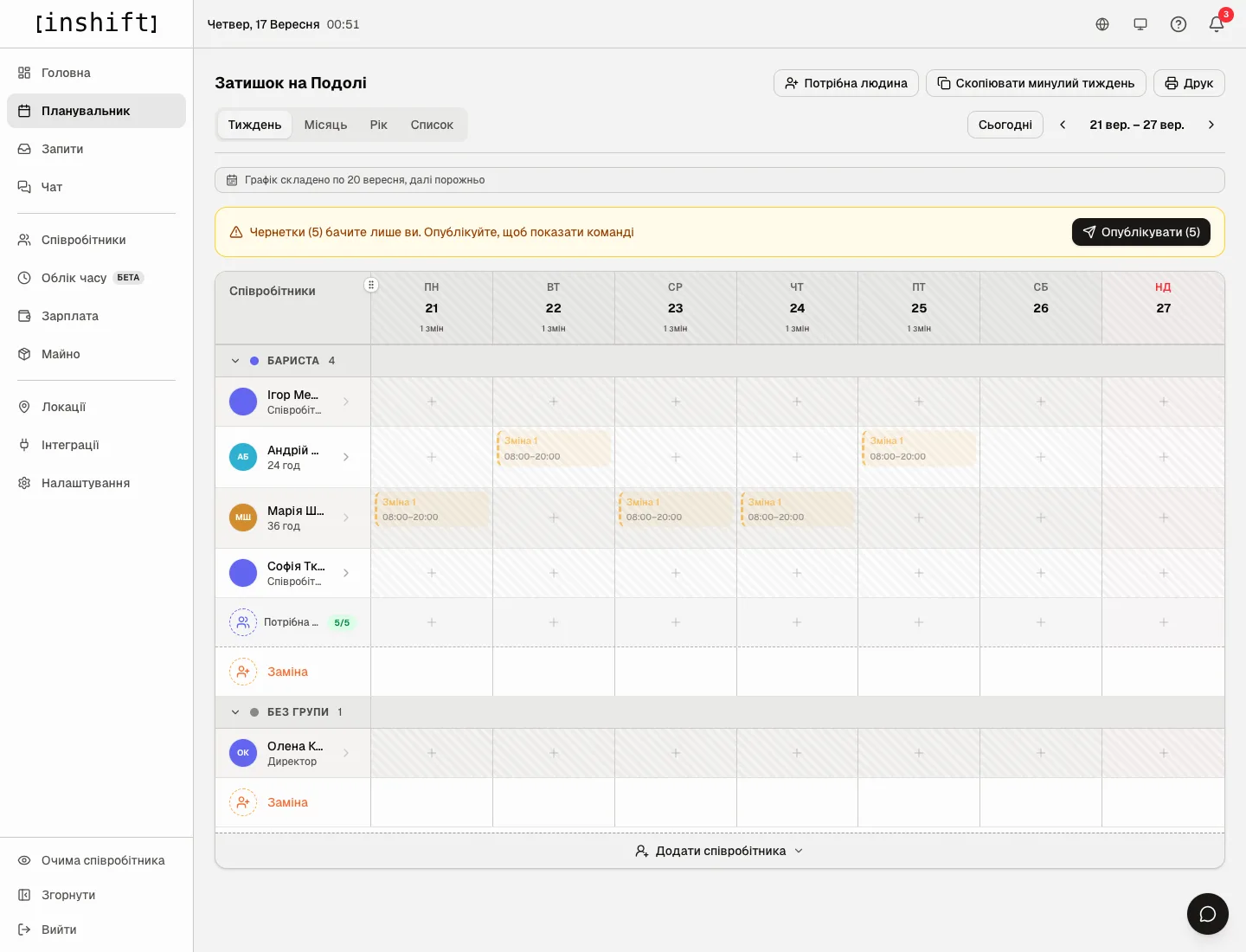Add shift for Ігор on Monday 21
This screenshot has height=952, width=1246.
click(432, 402)
